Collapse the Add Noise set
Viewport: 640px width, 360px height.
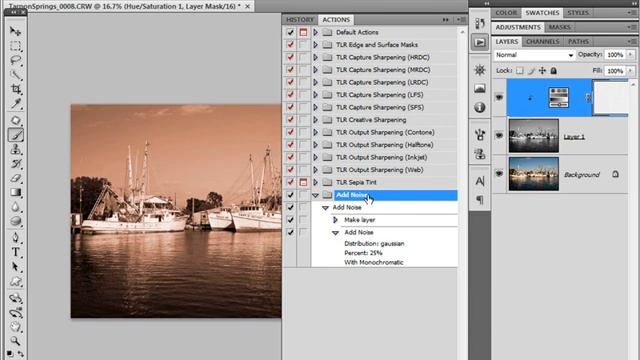coord(316,195)
